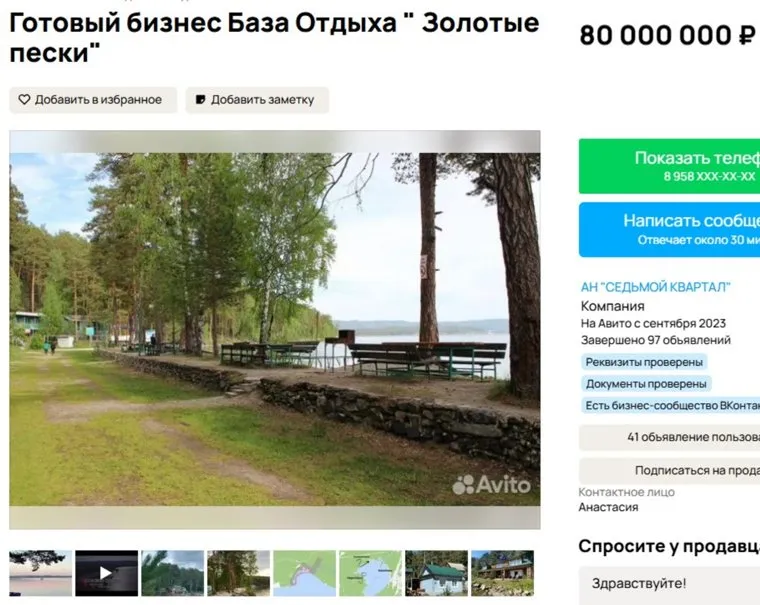Click the heart icon to add to favorites
760x605 pixels.
tap(24, 100)
